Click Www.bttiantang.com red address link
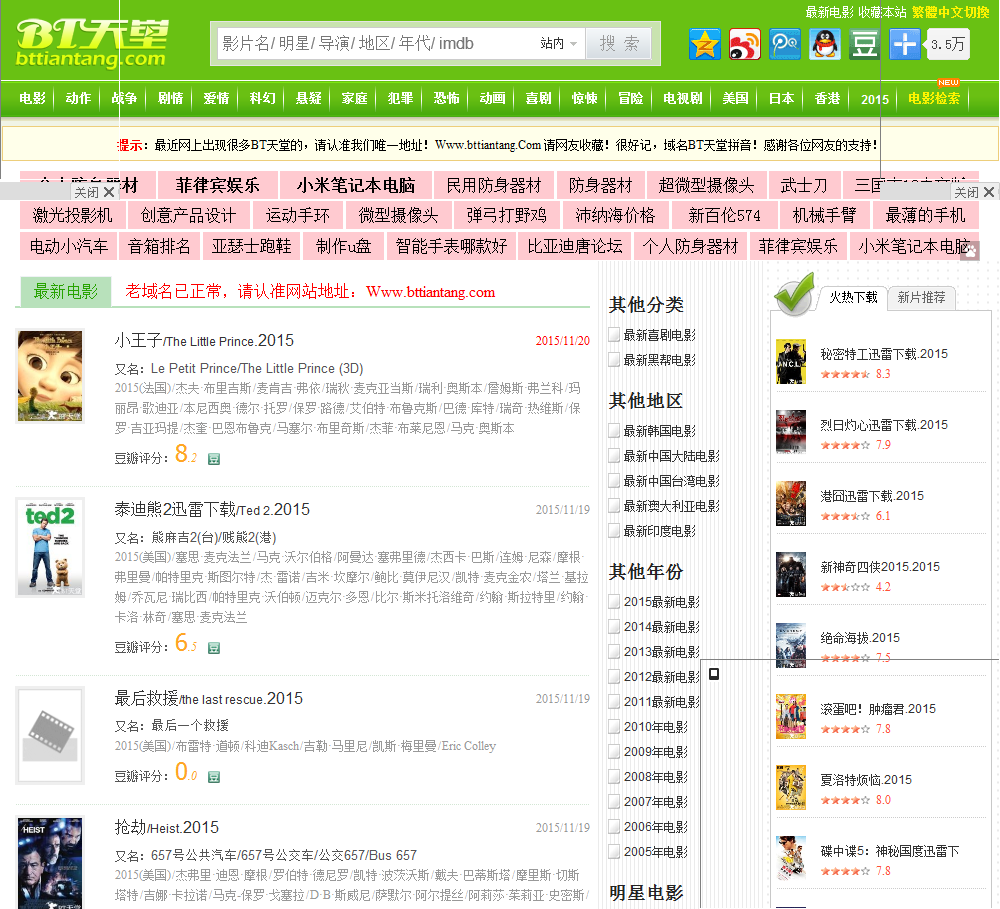Viewport: 1000px width, 909px height. 430,292
